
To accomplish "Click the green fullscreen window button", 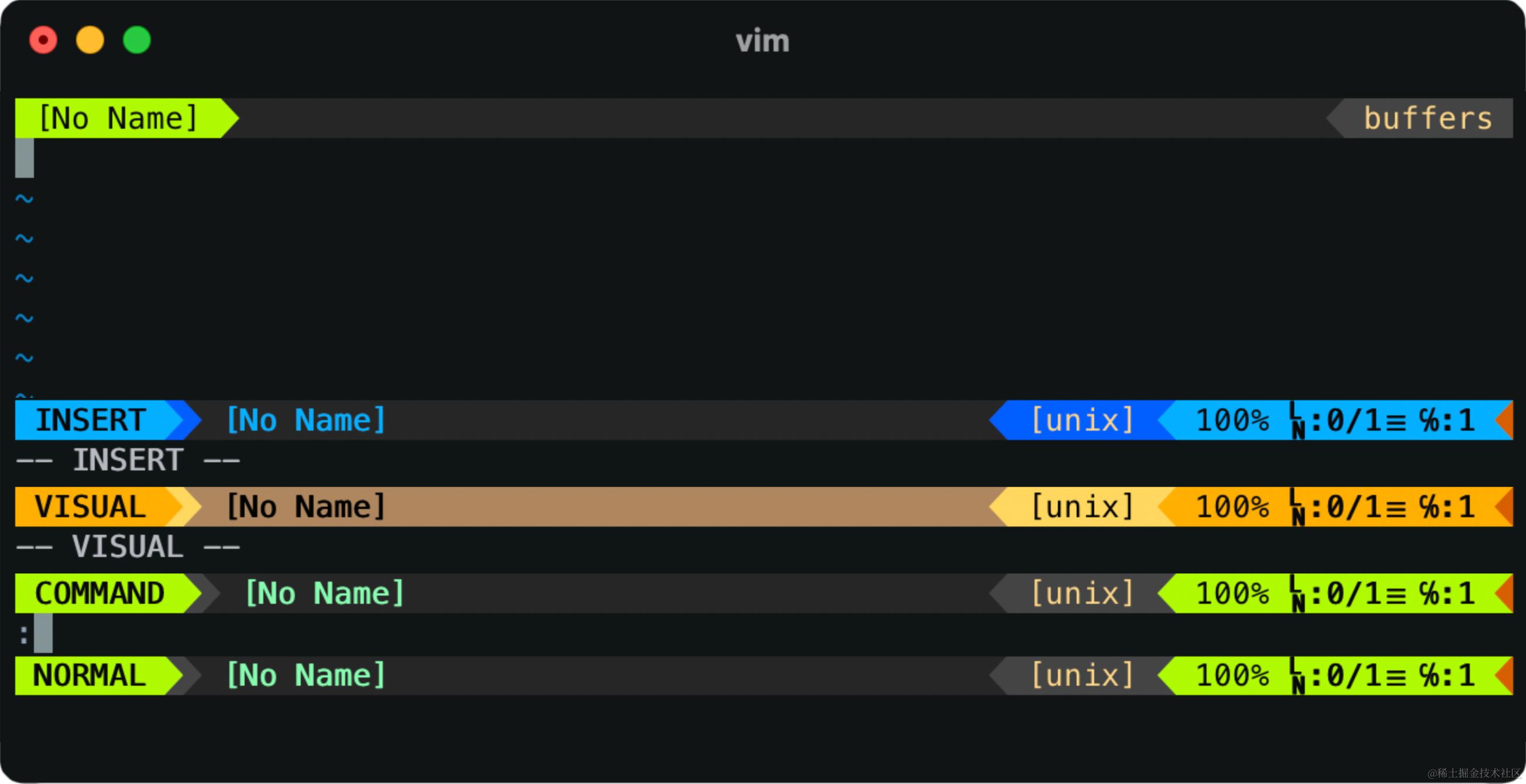I will (x=137, y=40).
